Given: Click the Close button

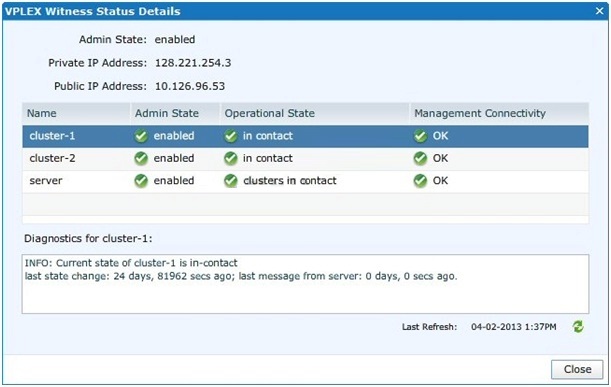Looking at the screenshot, I should [577, 369].
